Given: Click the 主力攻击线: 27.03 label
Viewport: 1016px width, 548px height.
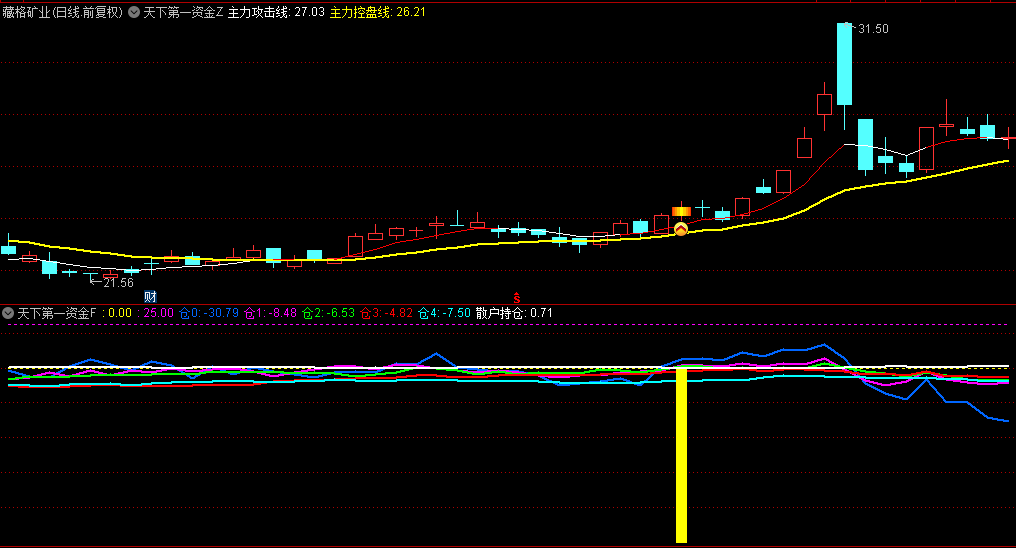Looking at the screenshot, I should (x=276, y=12).
